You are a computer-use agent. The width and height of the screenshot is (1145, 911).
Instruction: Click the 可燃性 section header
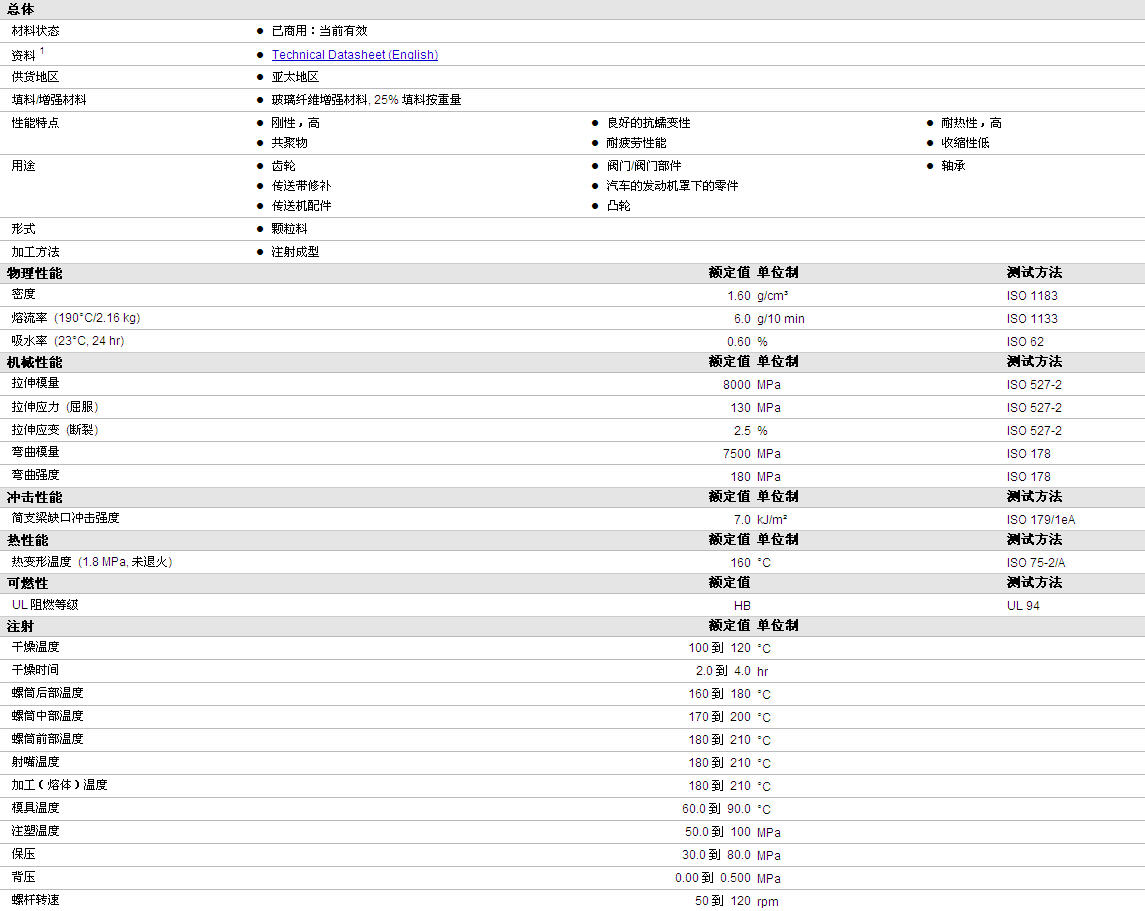(x=28, y=584)
